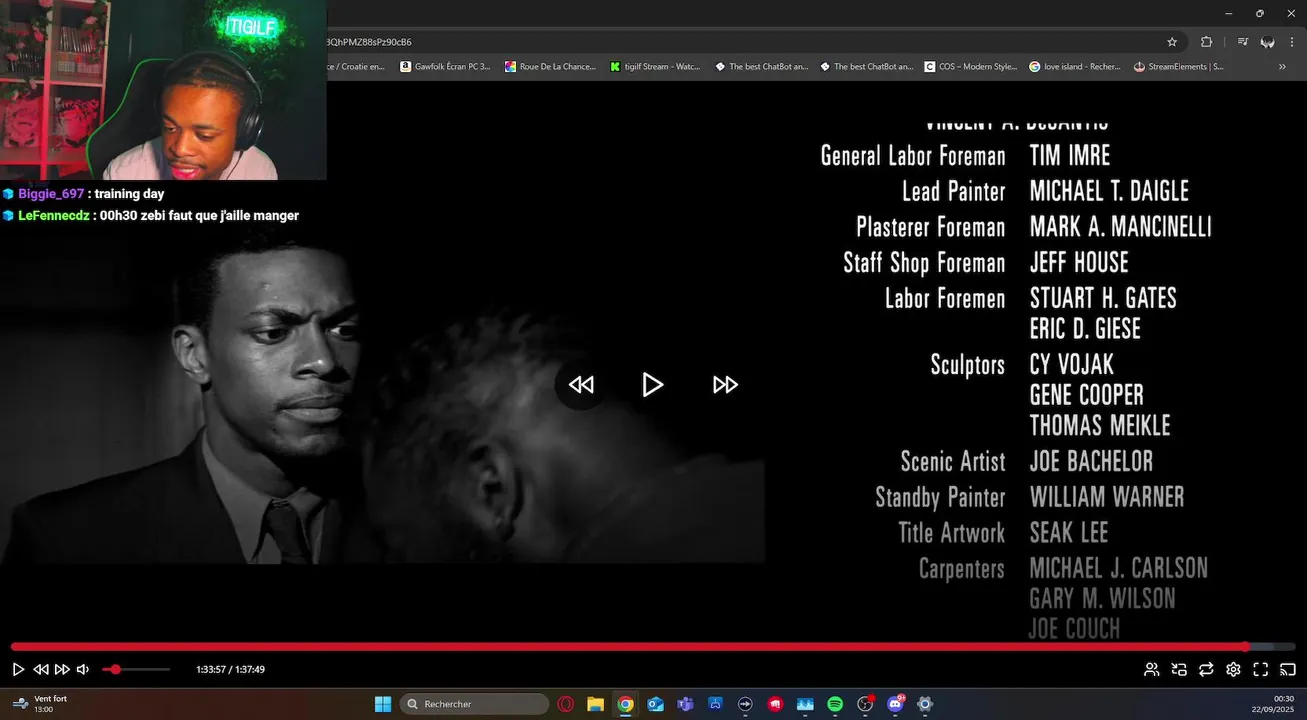This screenshot has width=1307, height=720.
Task: Open the Croatie bookmark
Action: click(x=357, y=67)
